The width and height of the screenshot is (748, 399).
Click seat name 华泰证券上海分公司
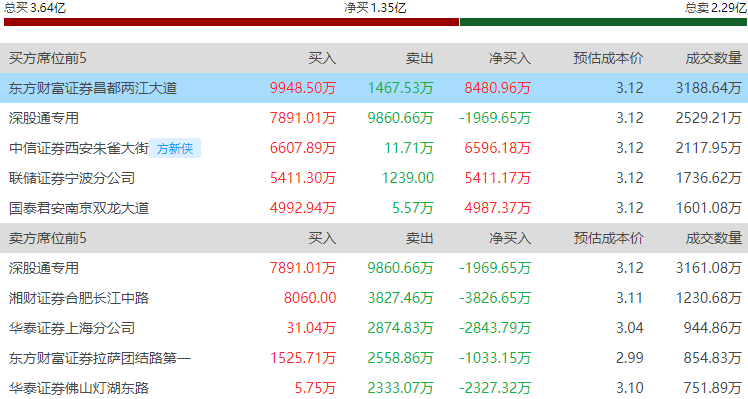[x=72, y=328]
